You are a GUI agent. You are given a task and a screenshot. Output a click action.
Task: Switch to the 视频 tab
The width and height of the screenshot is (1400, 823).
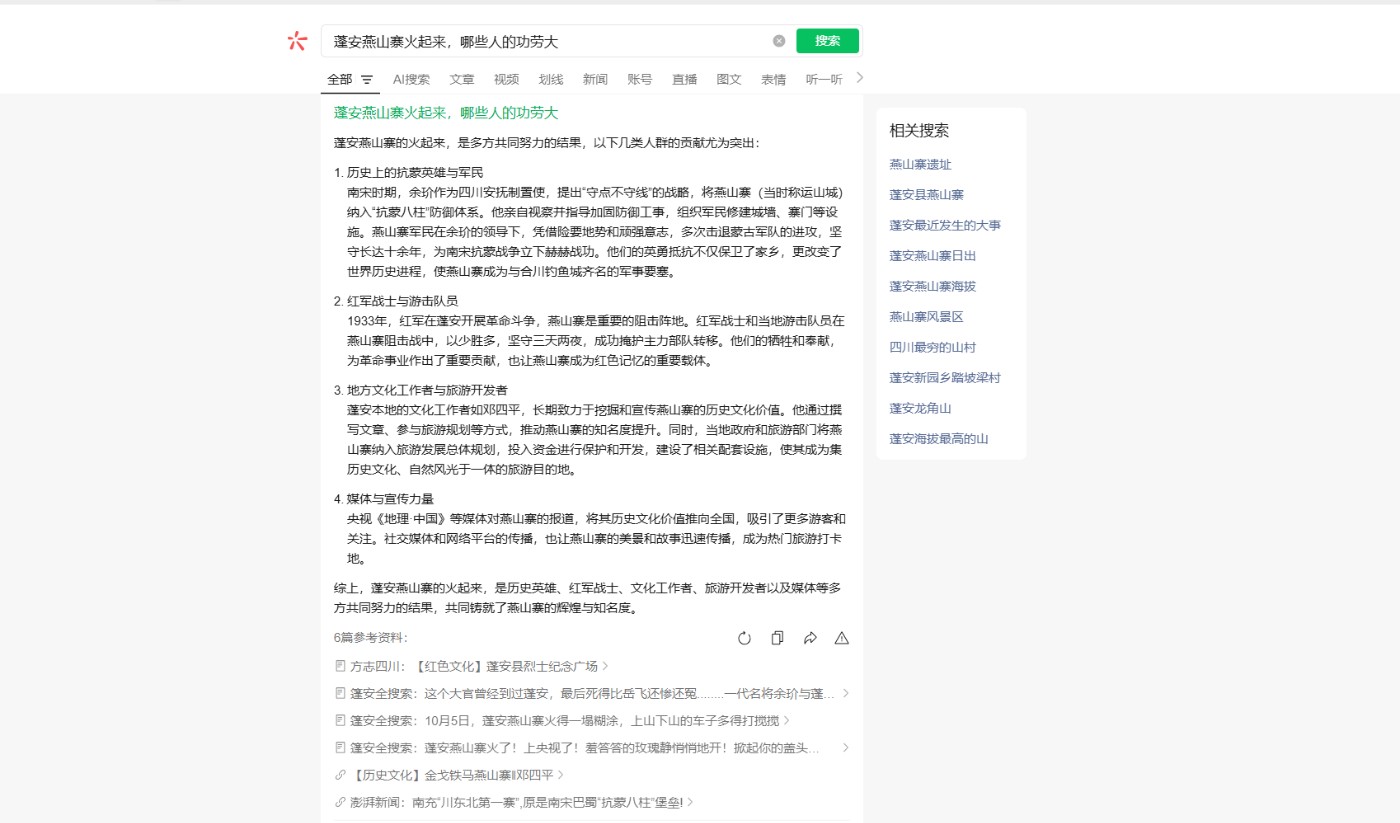tap(506, 79)
